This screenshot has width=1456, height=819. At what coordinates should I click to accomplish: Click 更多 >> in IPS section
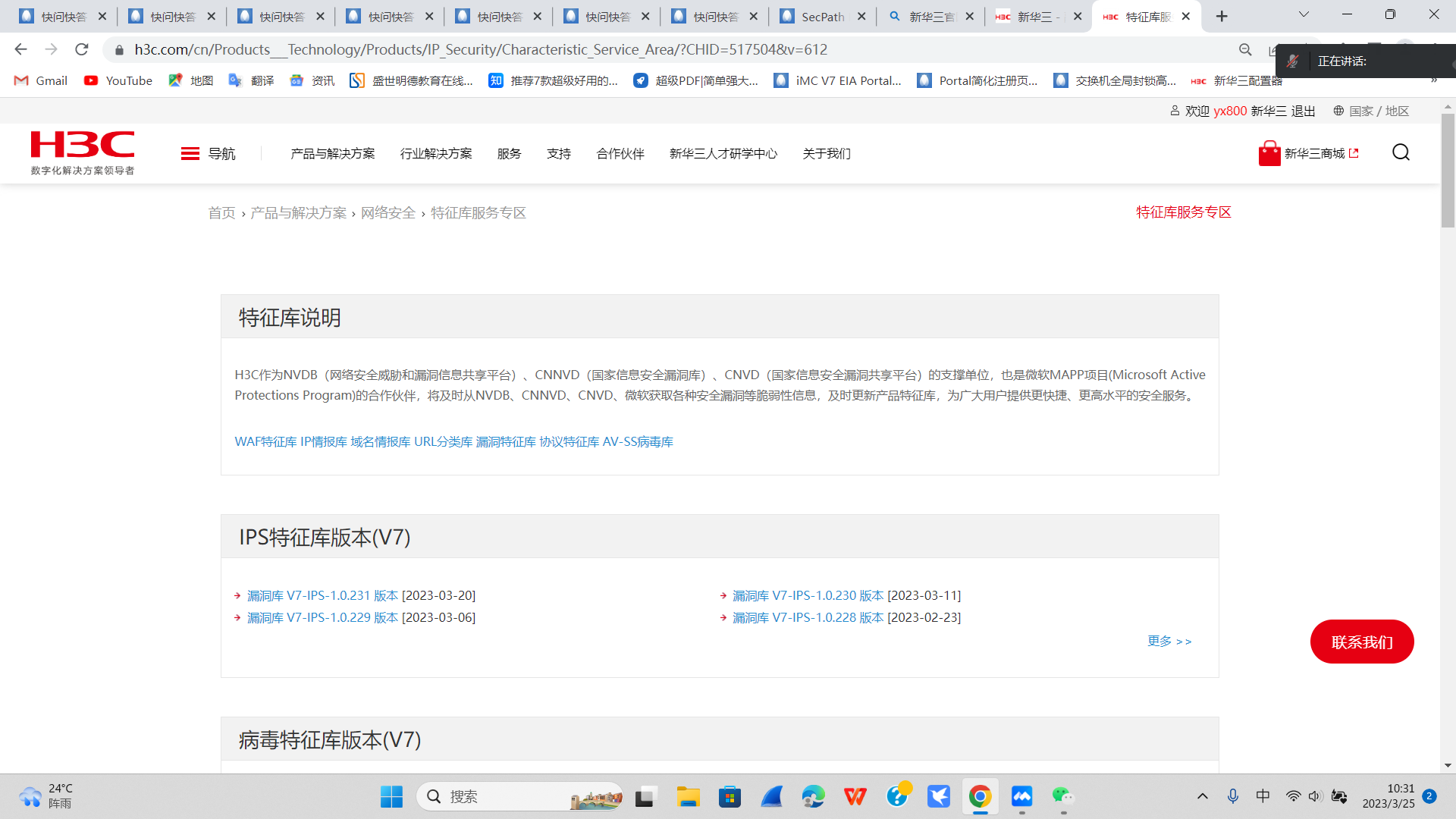(1169, 642)
